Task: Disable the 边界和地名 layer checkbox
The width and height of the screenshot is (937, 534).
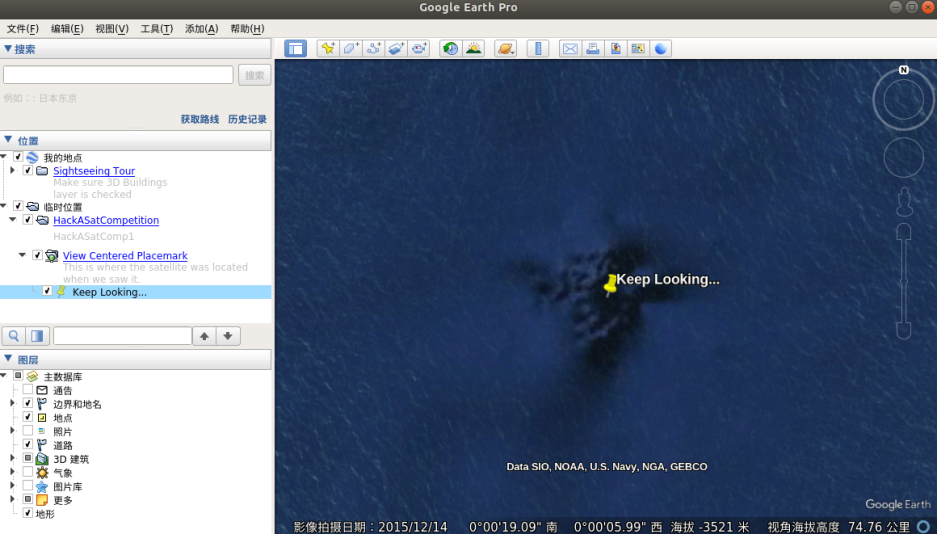Action: [27, 403]
